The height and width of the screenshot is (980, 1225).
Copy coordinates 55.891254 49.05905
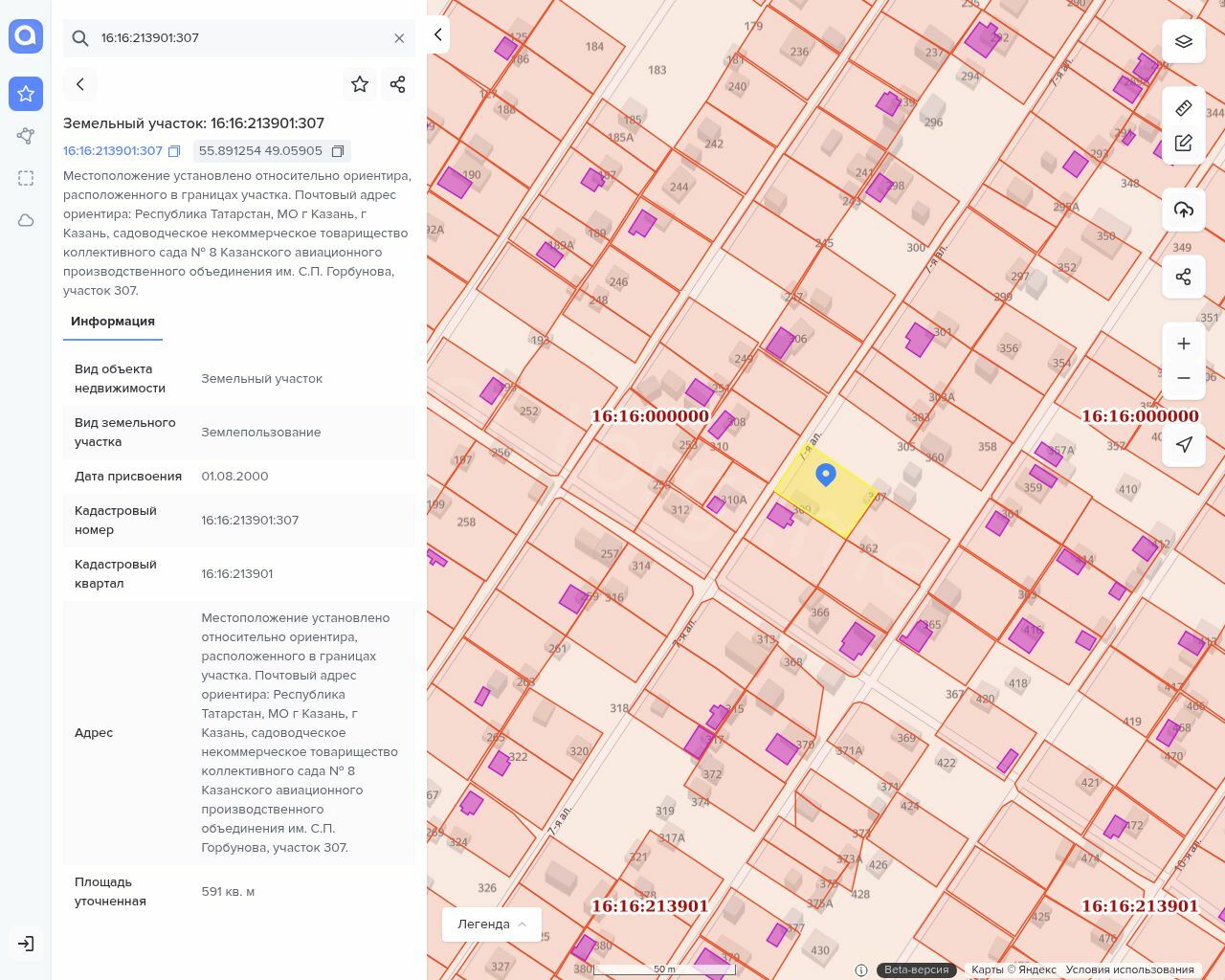click(338, 151)
